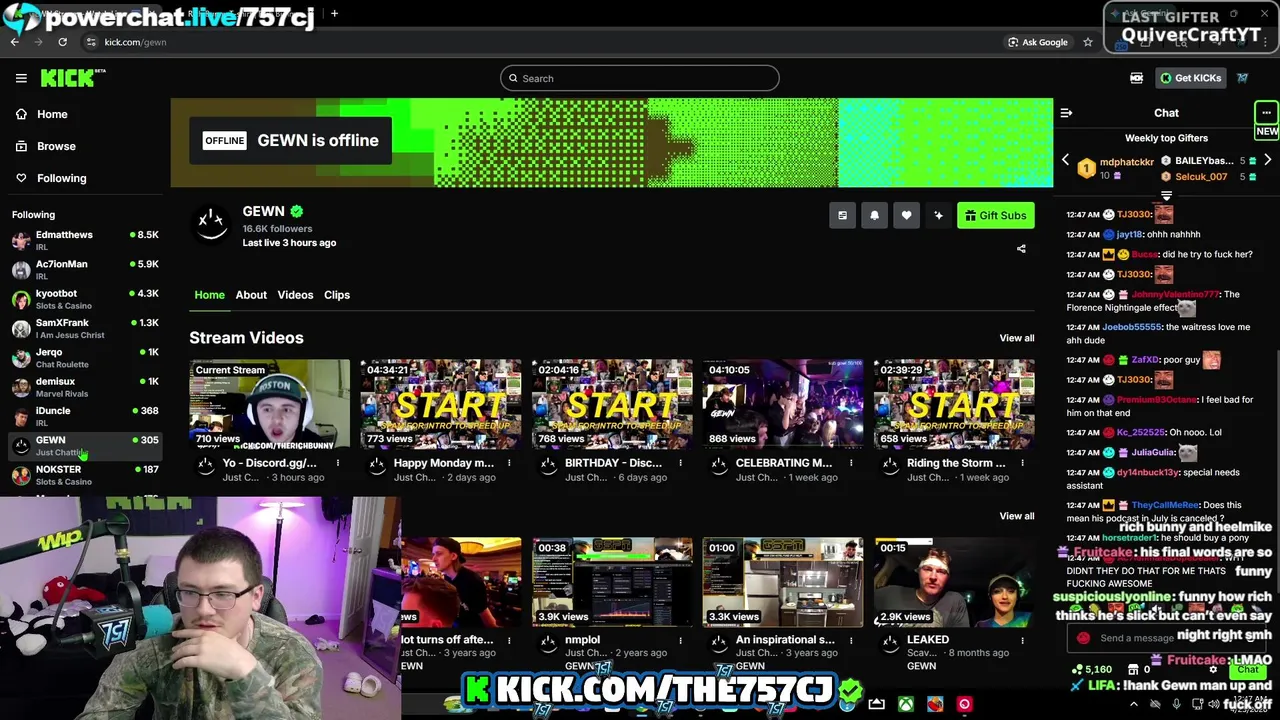Click the sparkle subscribe icon button
The height and width of the screenshot is (720, 1280).
[938, 215]
